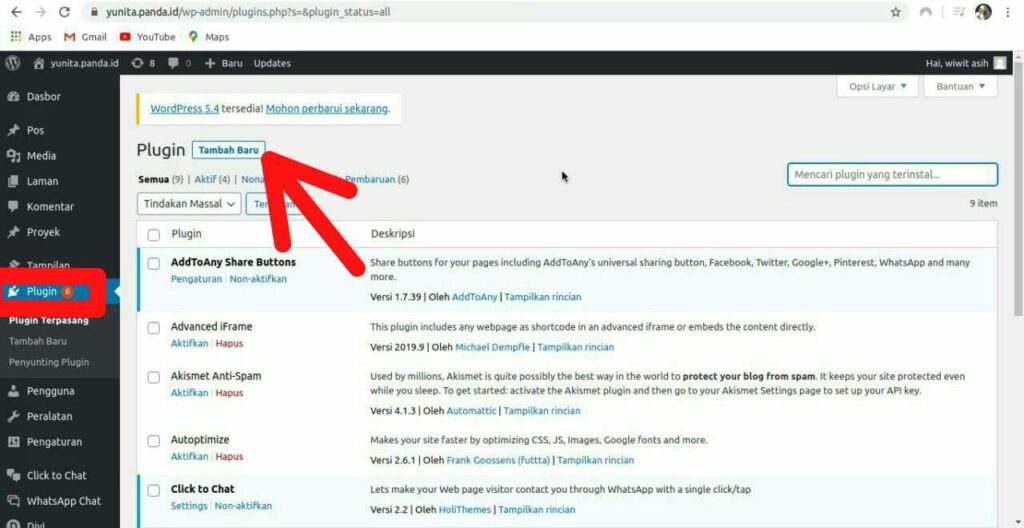Click Updates in the admin bar
The image size is (1024, 528).
[272, 63]
